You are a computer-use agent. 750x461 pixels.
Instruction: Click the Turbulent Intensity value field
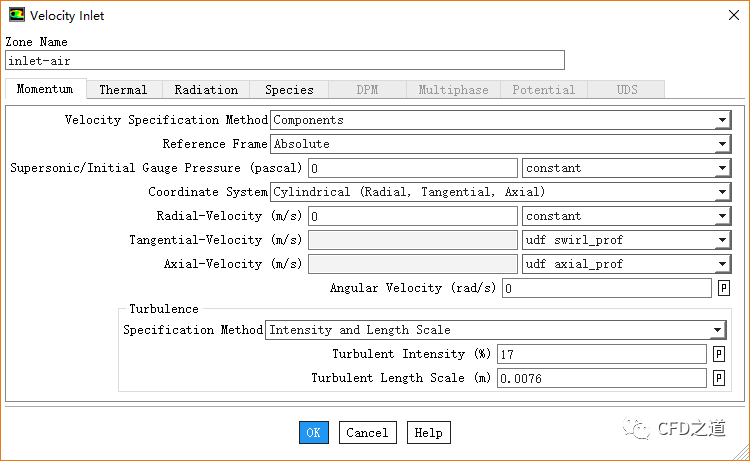pos(601,354)
